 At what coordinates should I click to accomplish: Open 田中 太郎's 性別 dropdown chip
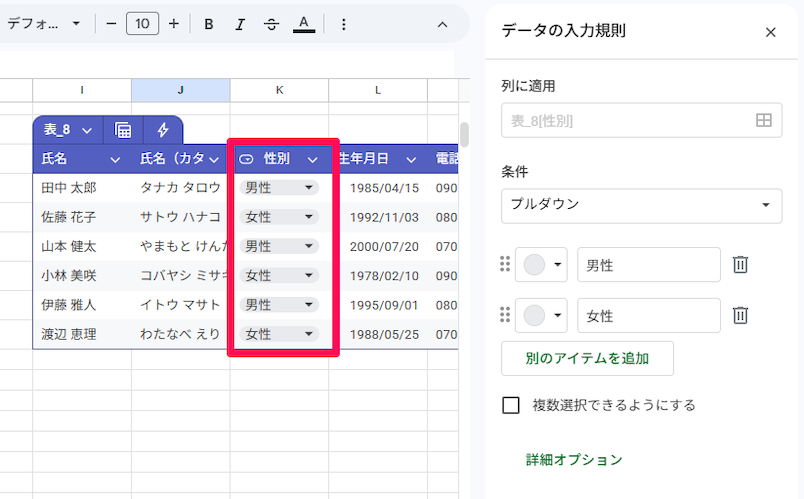point(279,188)
